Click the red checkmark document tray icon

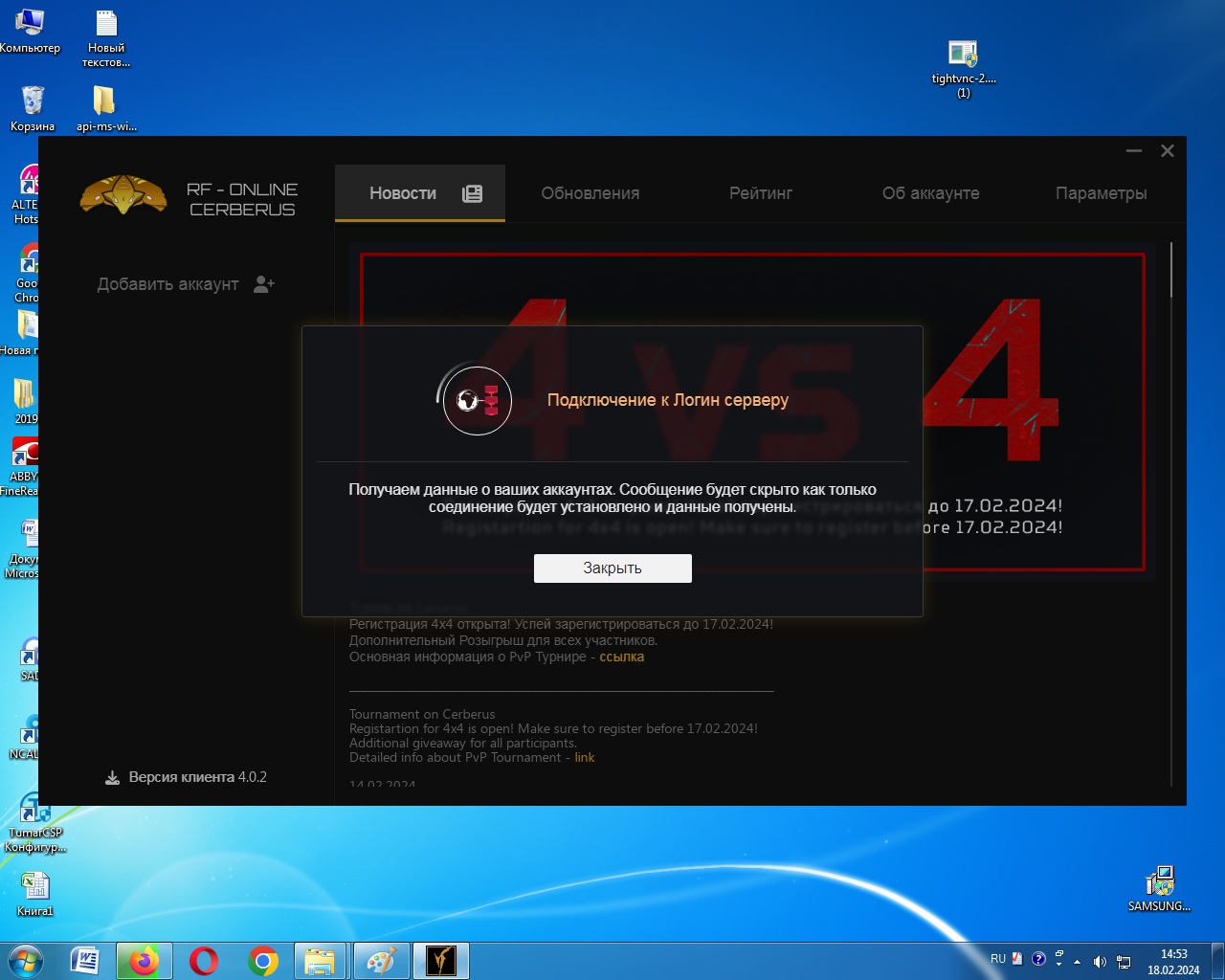(1017, 959)
